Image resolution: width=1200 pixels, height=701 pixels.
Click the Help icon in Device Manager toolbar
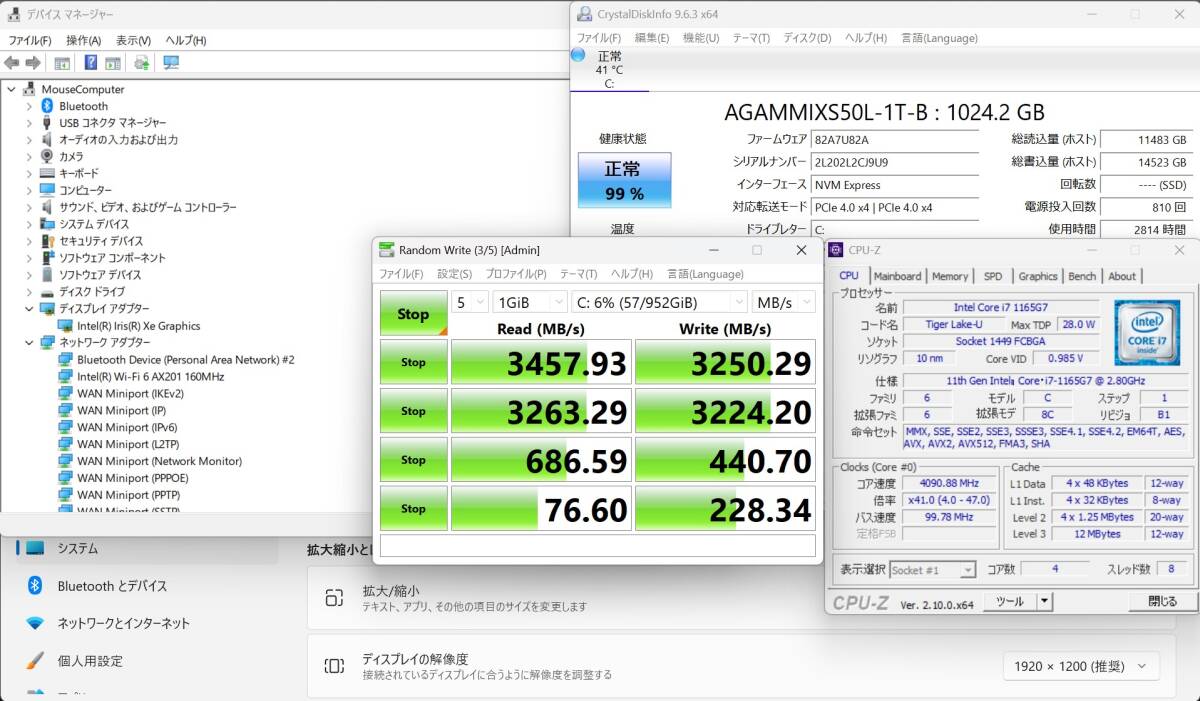coord(91,63)
